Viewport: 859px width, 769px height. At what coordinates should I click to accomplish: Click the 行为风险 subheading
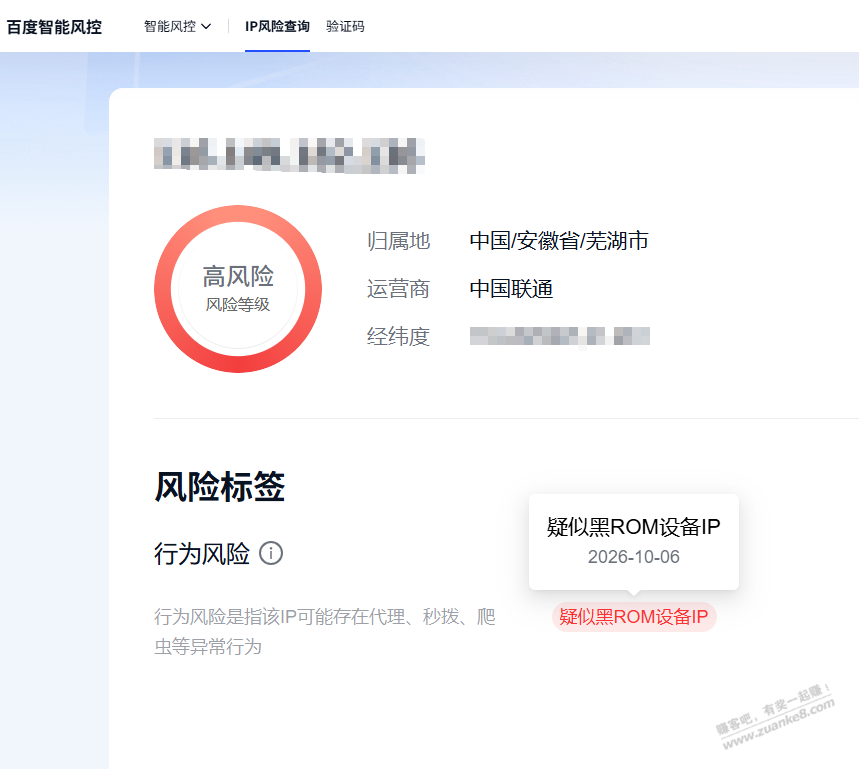click(x=202, y=554)
